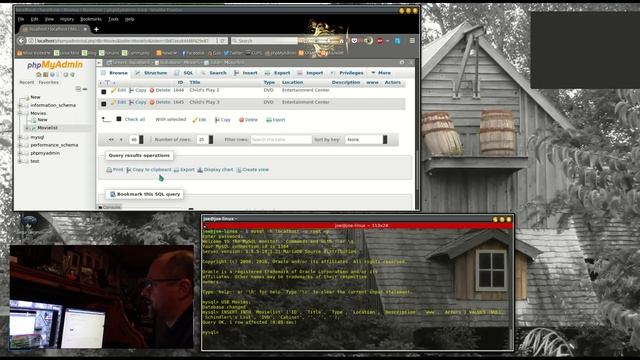This screenshot has width=640, height=360.
Task: Open Firefox Bookmarks menu
Action: pos(91,19)
